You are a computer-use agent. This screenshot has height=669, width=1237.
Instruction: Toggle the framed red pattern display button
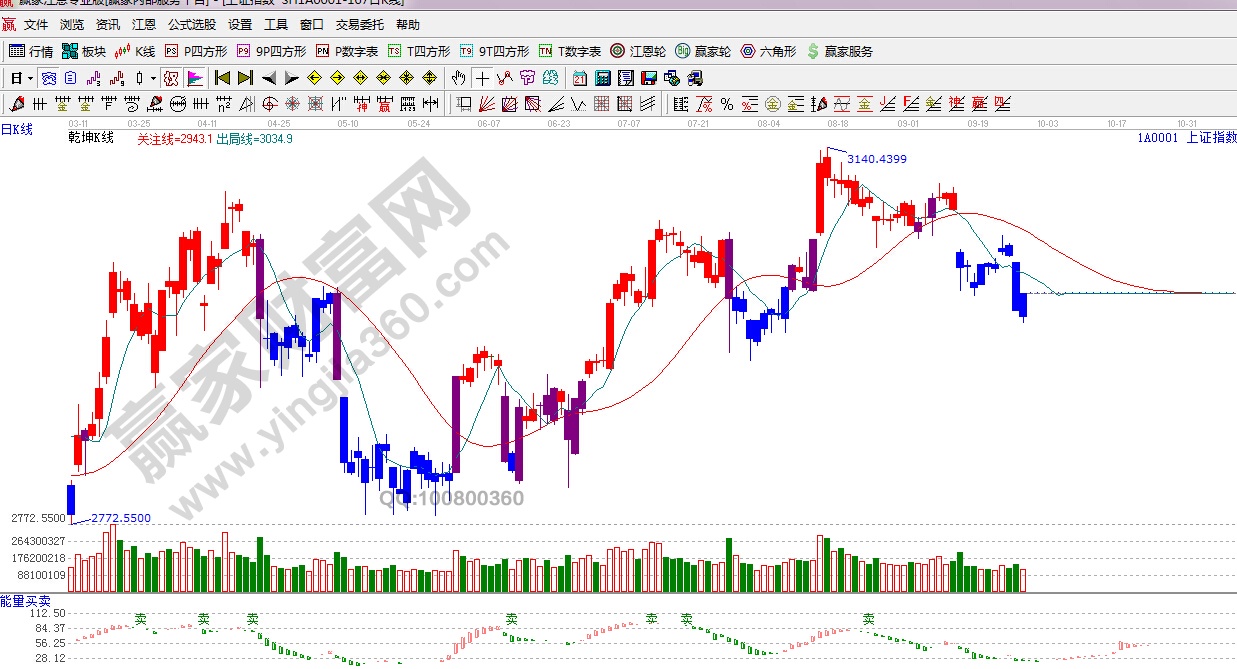[170, 78]
